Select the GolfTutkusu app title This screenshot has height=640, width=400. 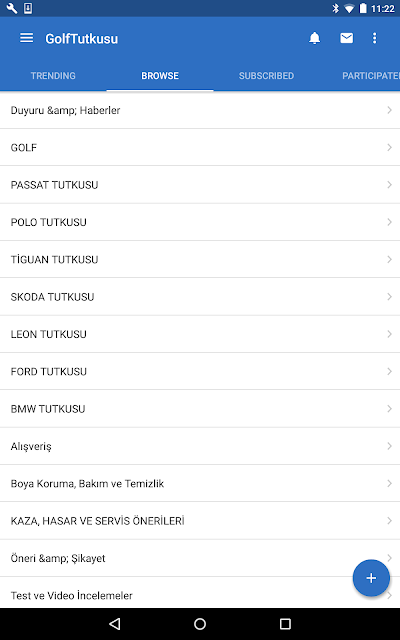[82, 38]
